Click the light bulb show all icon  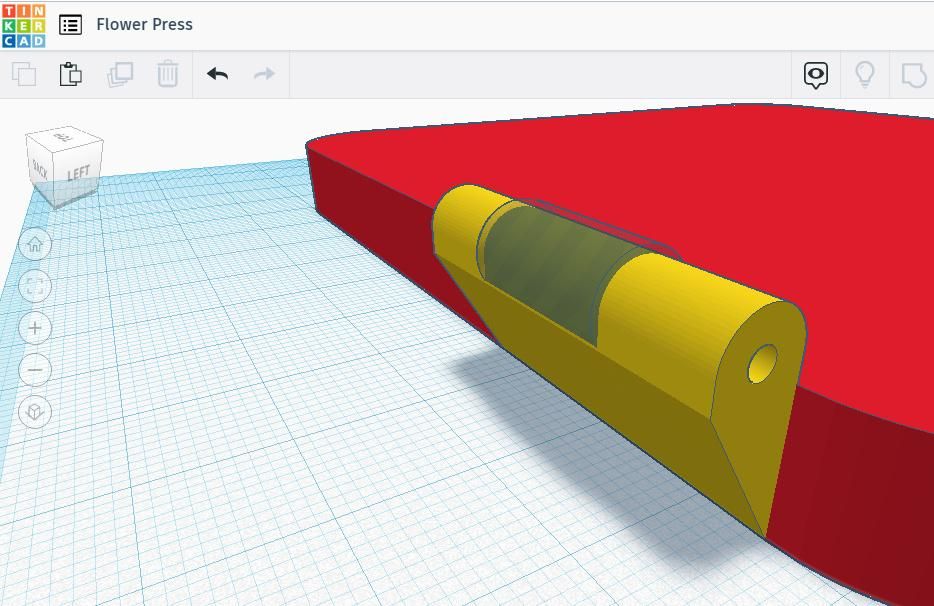(x=865, y=74)
